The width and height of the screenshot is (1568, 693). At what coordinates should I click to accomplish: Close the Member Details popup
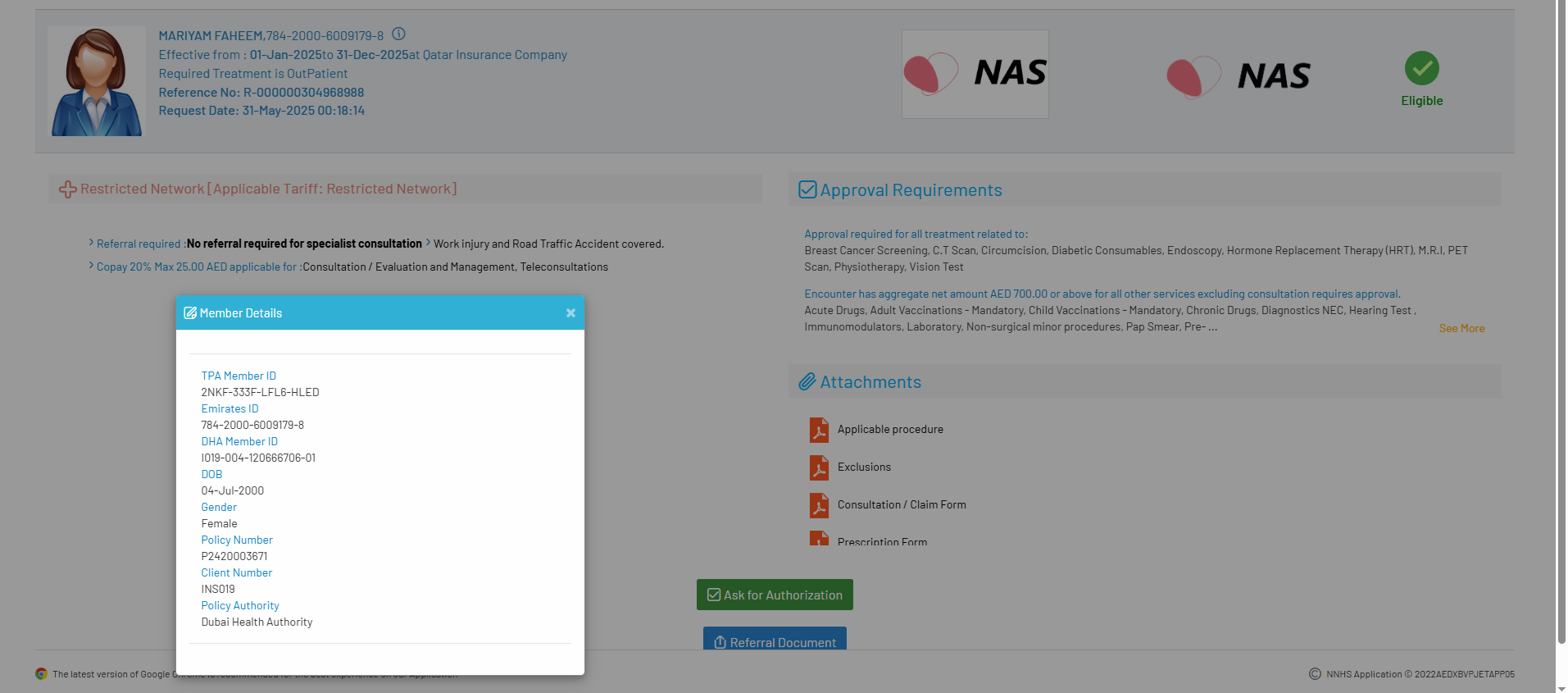click(570, 313)
